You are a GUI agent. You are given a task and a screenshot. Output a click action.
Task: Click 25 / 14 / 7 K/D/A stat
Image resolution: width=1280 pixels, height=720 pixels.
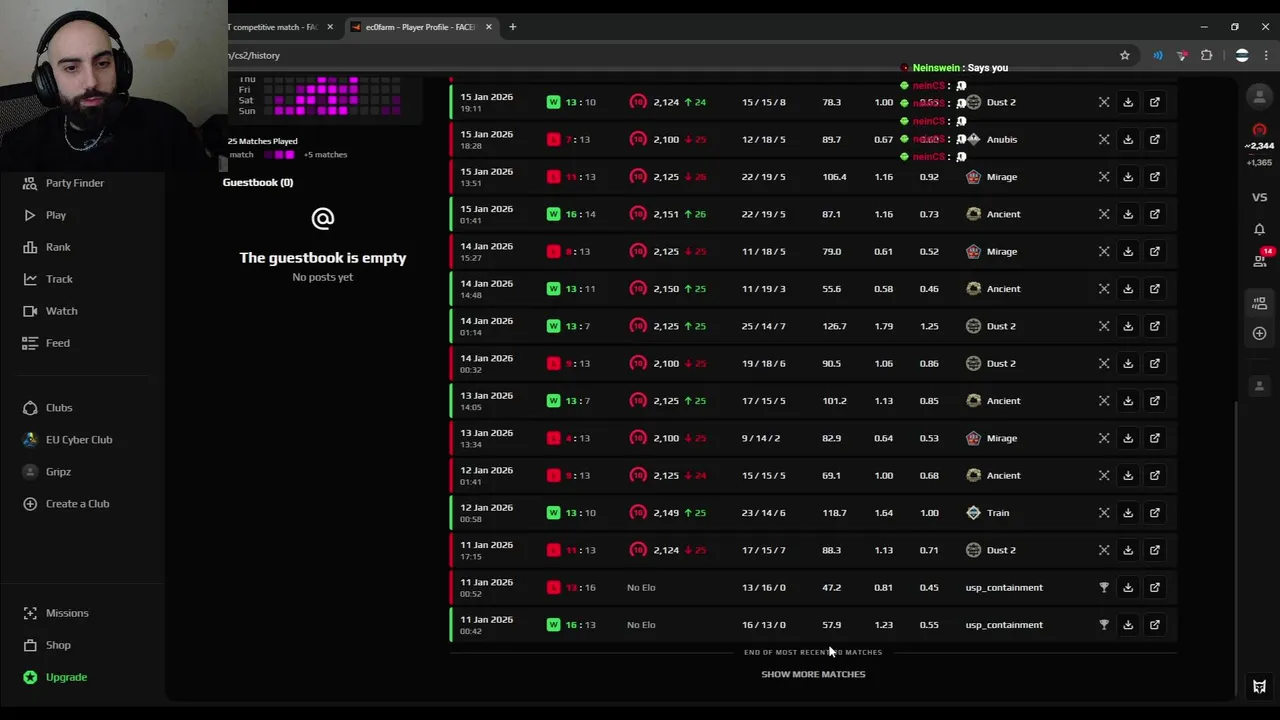(x=764, y=326)
